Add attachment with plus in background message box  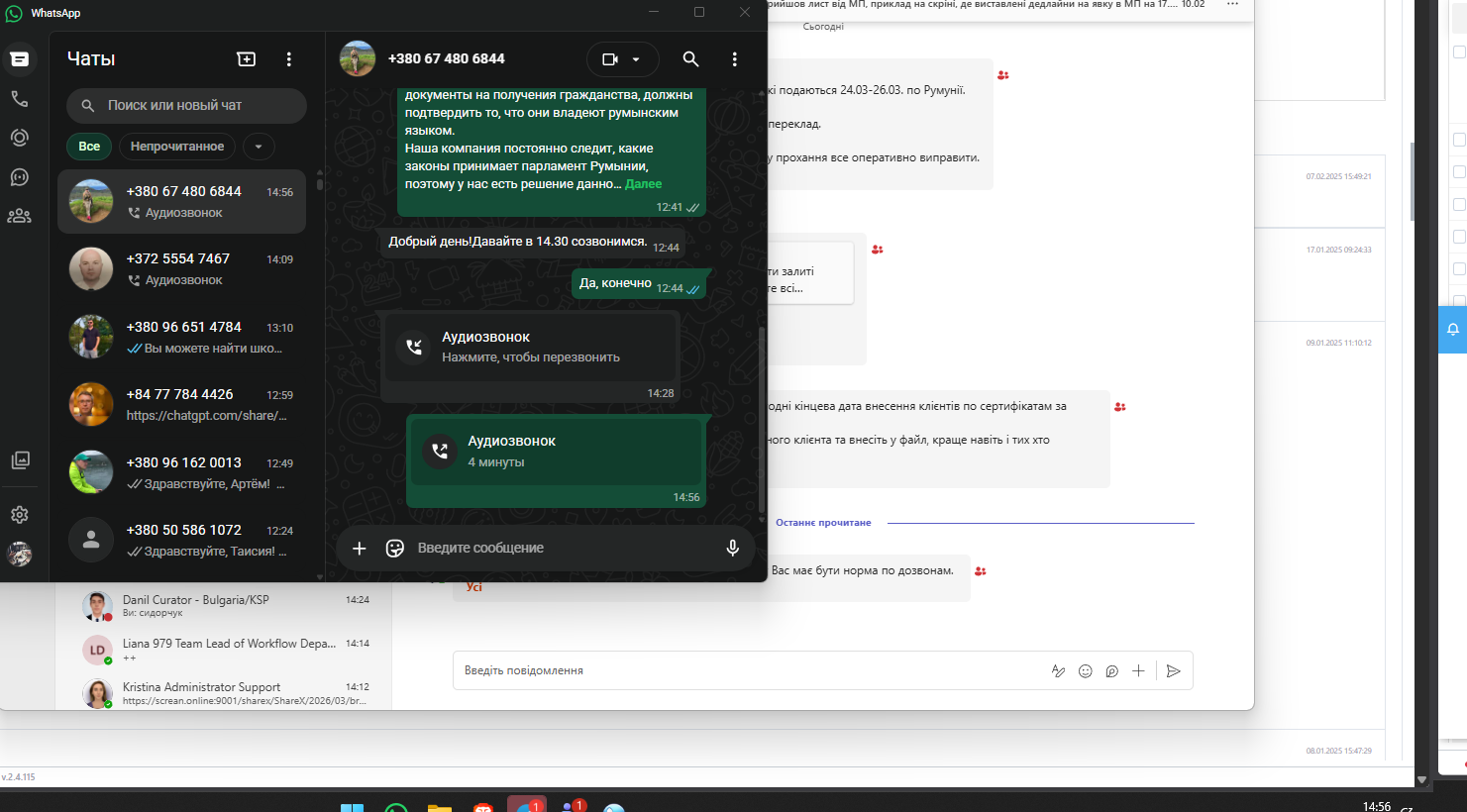[1139, 671]
